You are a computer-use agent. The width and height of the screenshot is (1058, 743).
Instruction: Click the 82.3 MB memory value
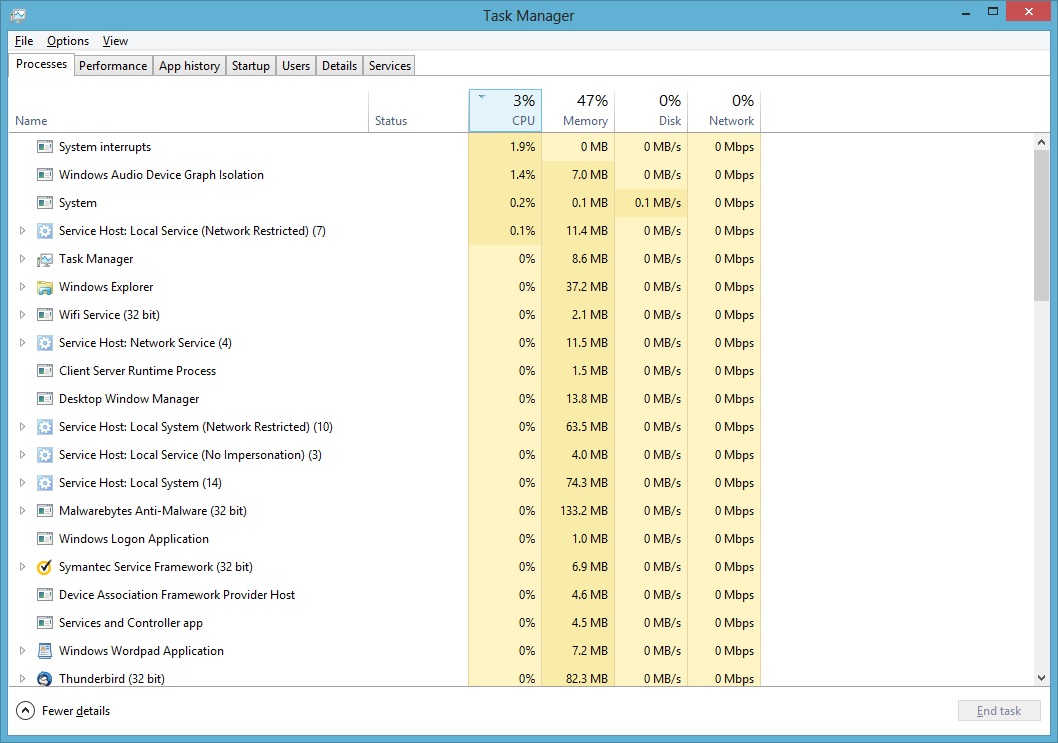586,679
